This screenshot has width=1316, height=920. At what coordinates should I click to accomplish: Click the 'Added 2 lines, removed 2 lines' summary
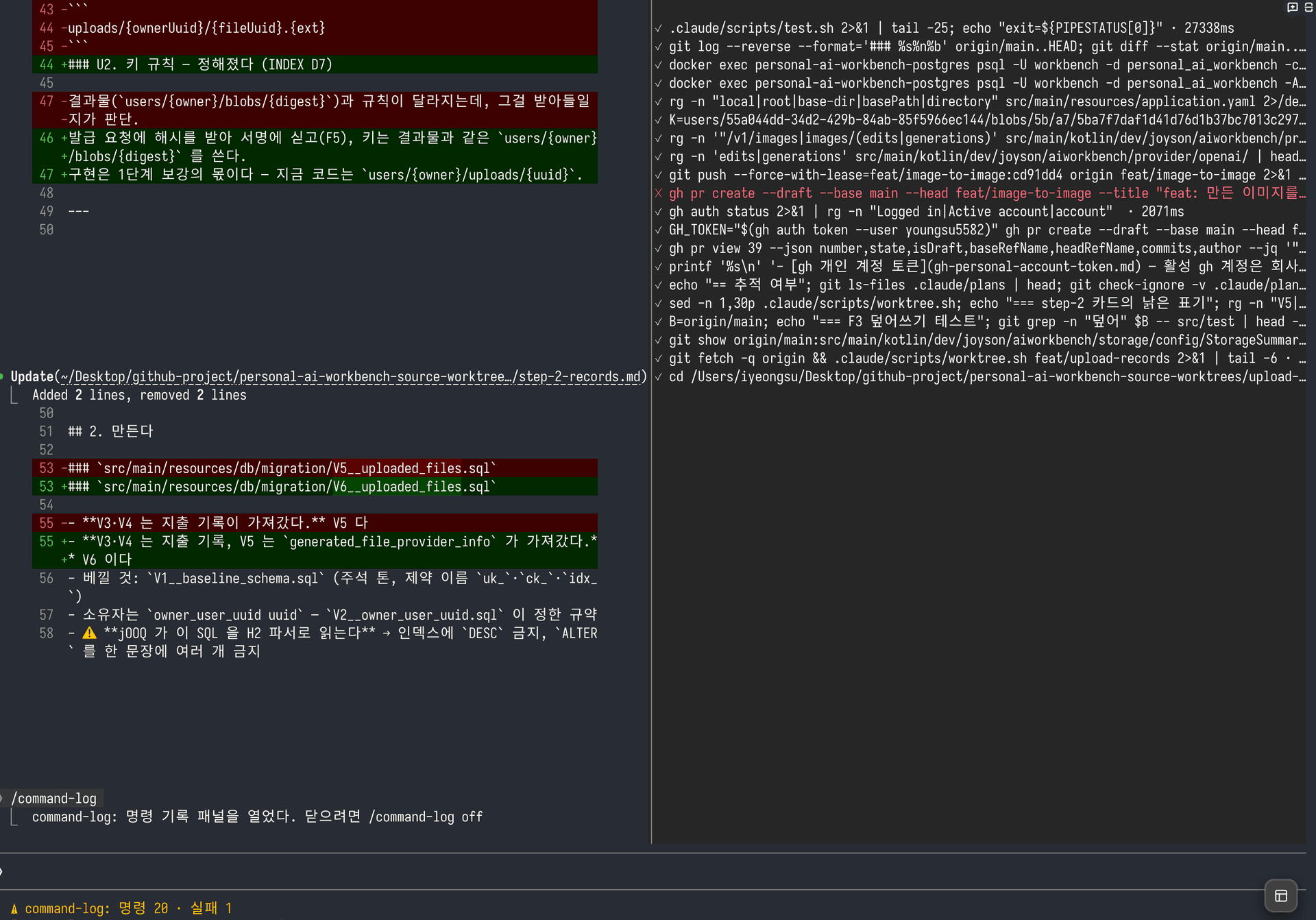point(139,395)
